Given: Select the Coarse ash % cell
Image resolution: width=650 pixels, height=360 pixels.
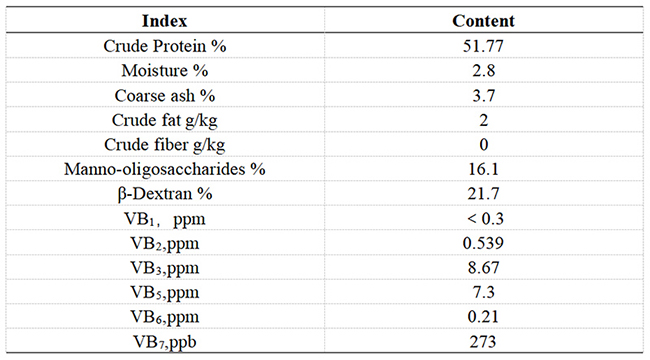Looking at the screenshot, I should 165,95.
